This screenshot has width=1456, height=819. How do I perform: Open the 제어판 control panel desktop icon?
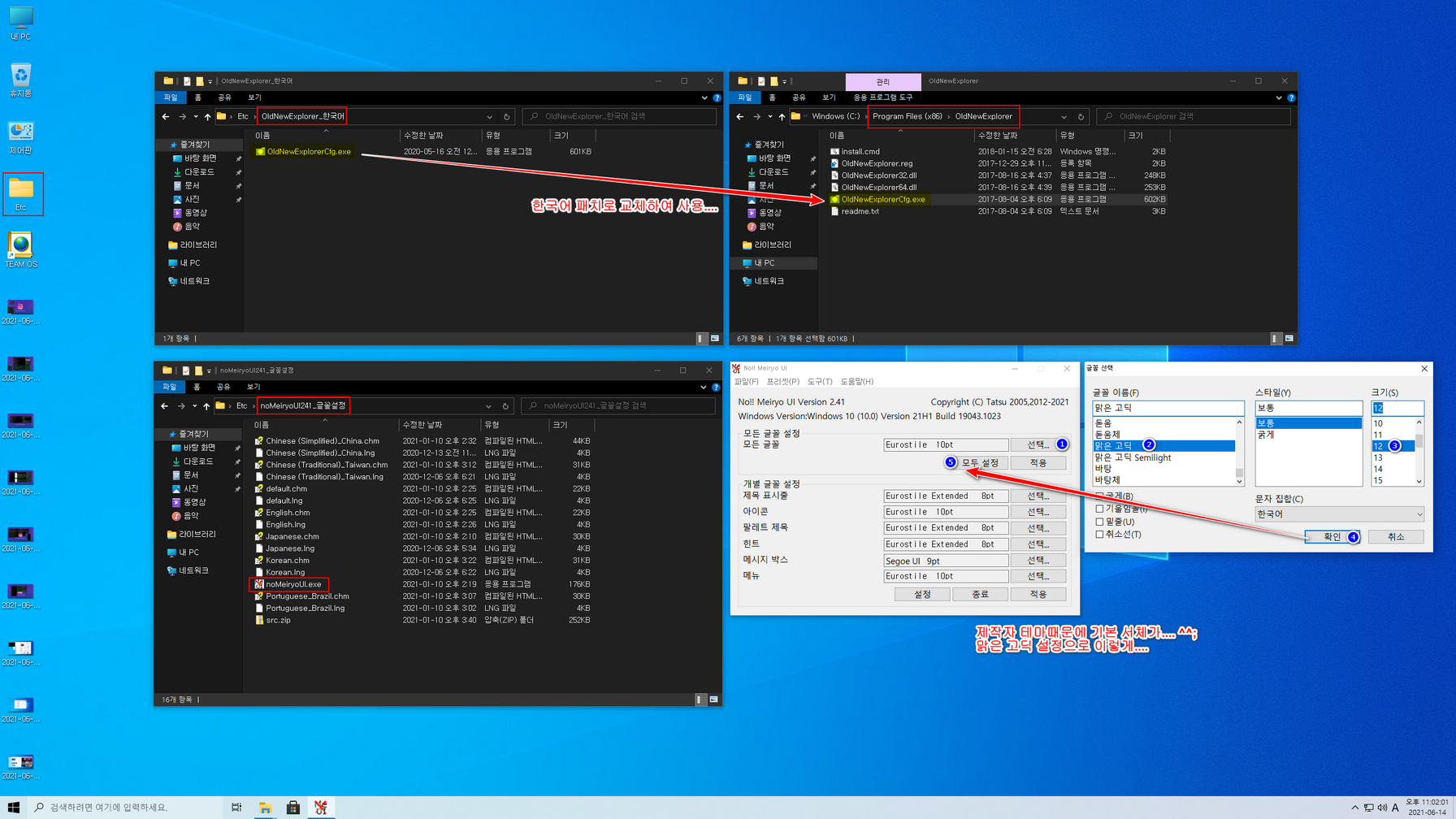point(21,137)
